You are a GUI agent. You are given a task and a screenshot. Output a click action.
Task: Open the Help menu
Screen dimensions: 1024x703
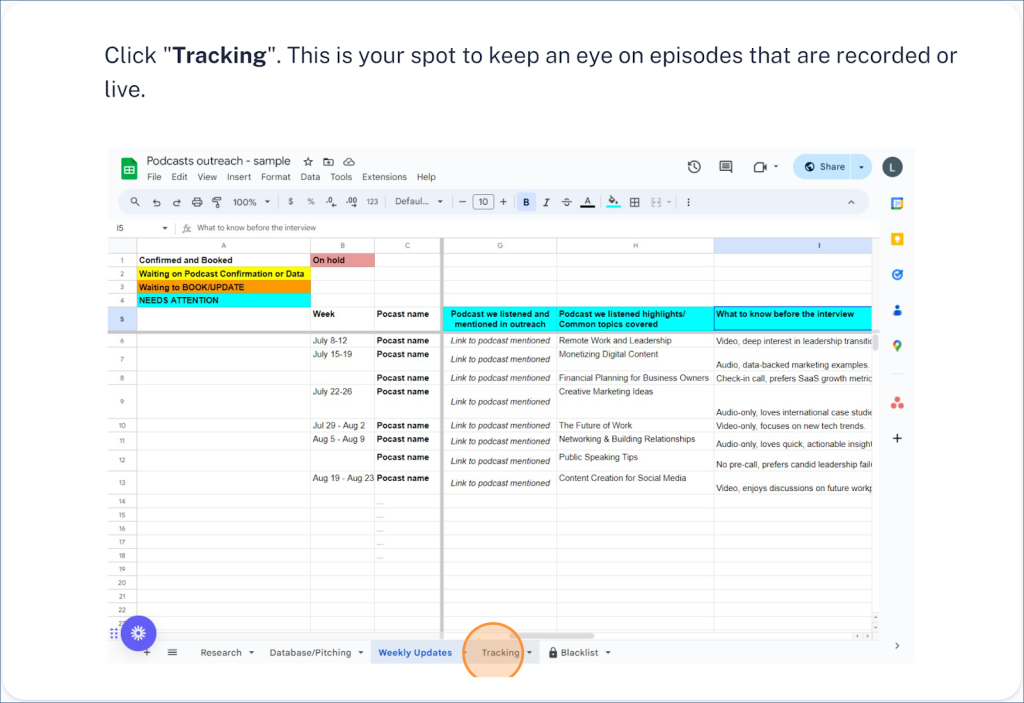tap(426, 177)
